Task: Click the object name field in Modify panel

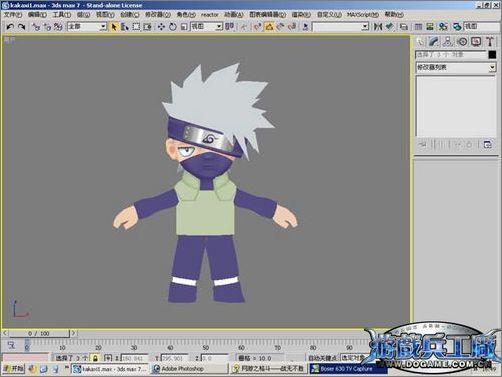Action: point(451,55)
